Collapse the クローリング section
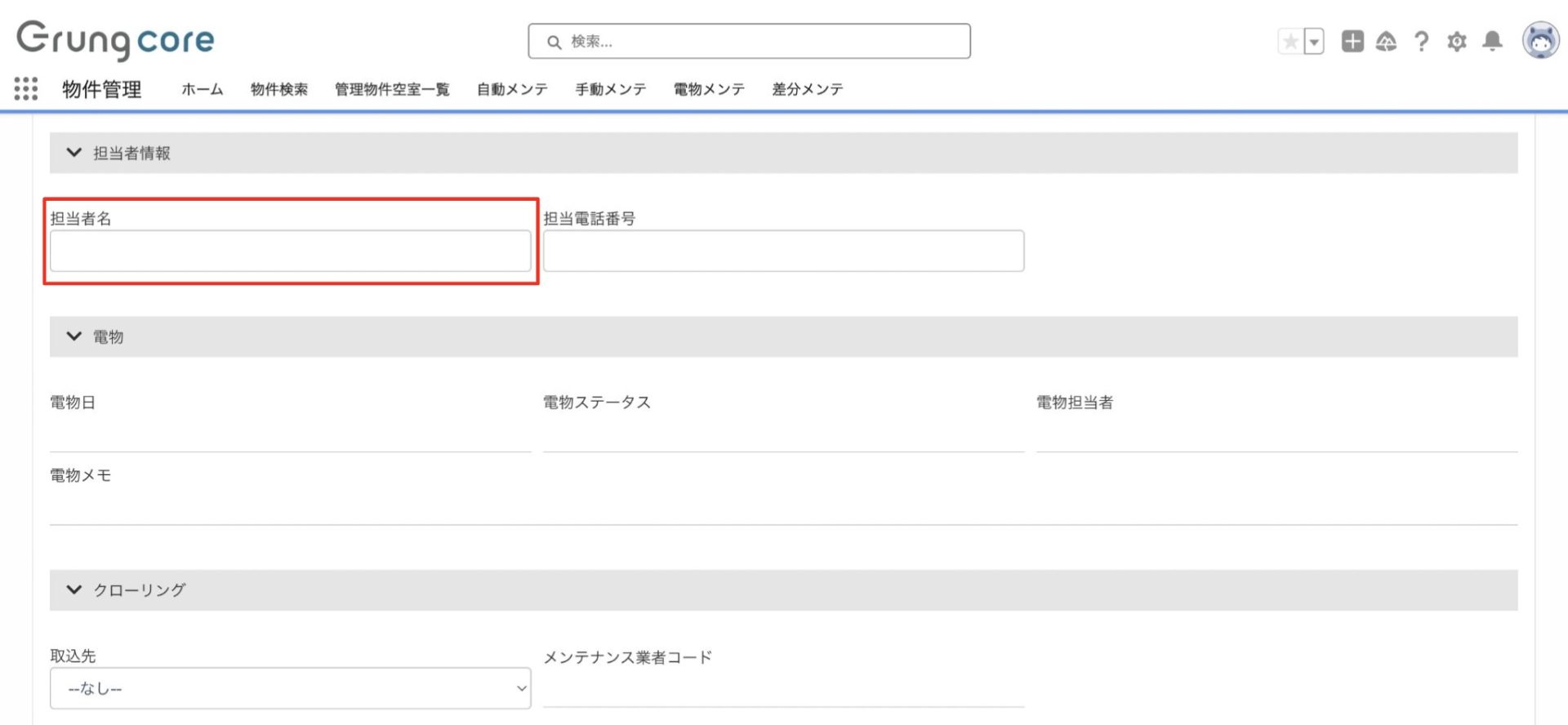This screenshot has width=1568, height=725. tap(74, 589)
